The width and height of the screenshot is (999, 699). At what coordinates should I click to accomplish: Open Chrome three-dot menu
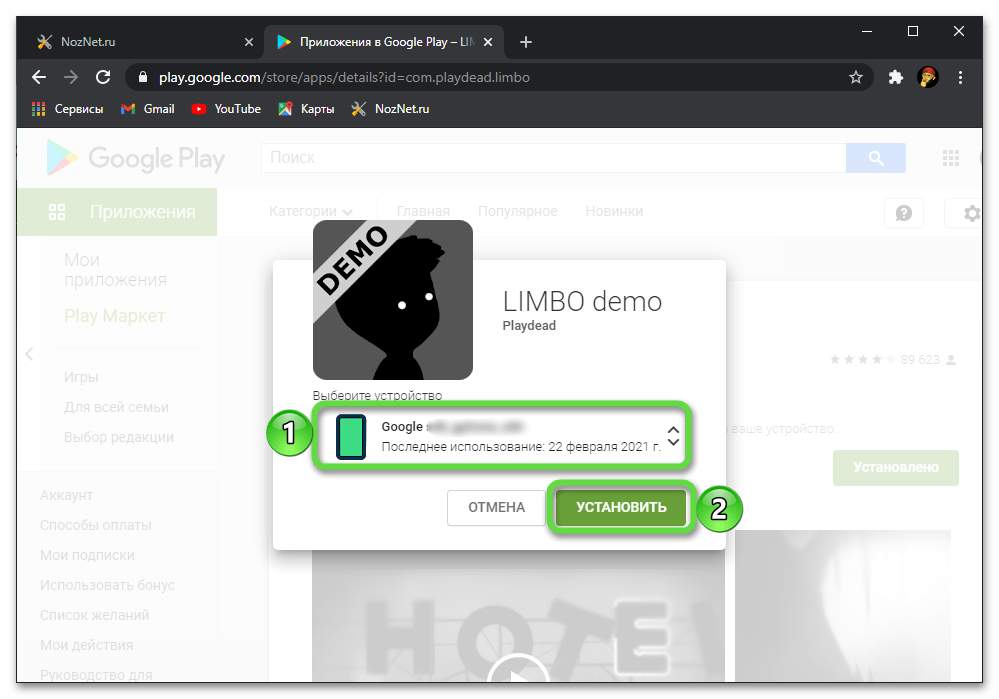coord(961,77)
